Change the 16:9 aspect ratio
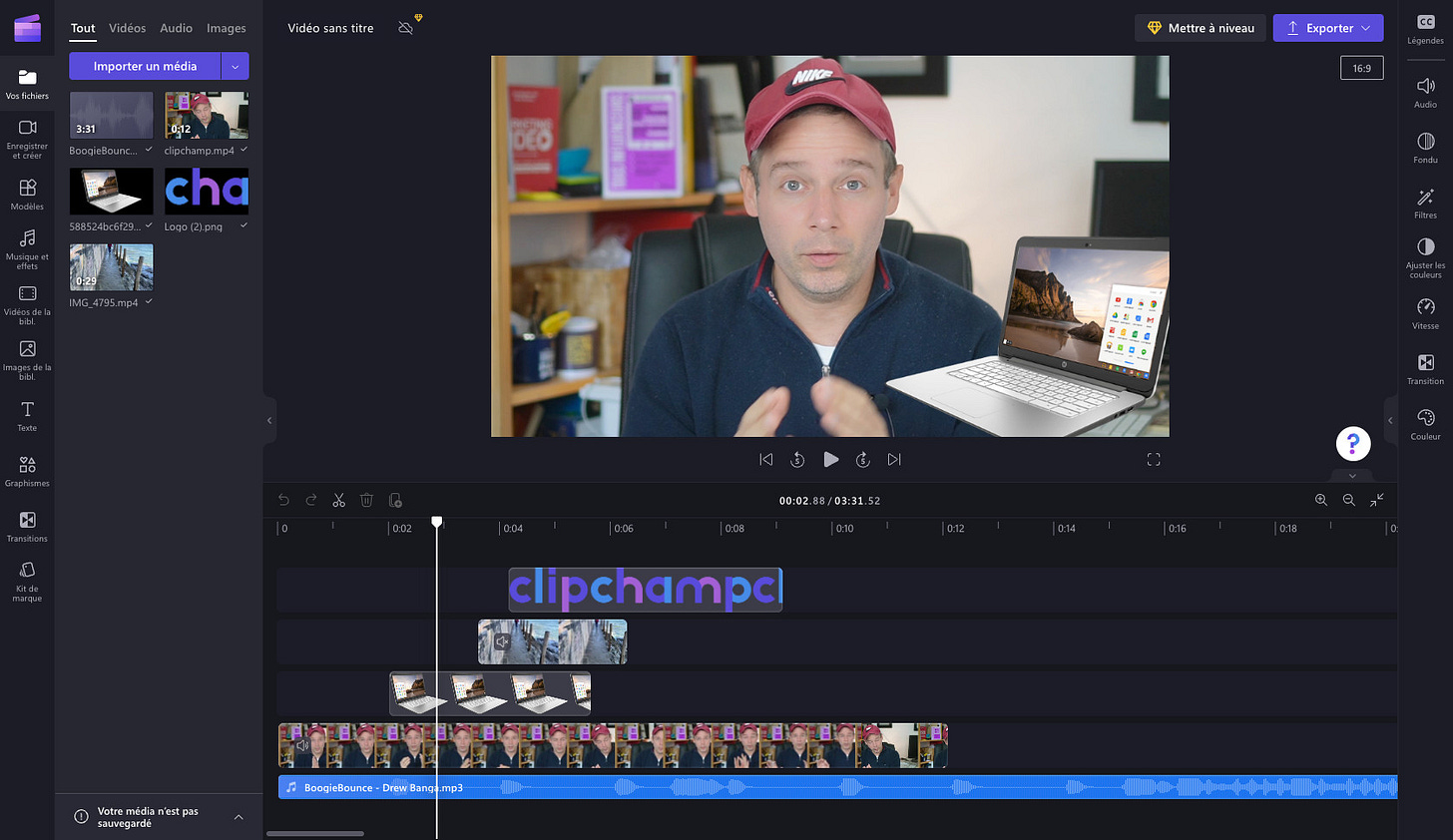Image resolution: width=1453 pixels, height=840 pixels. tap(1362, 68)
